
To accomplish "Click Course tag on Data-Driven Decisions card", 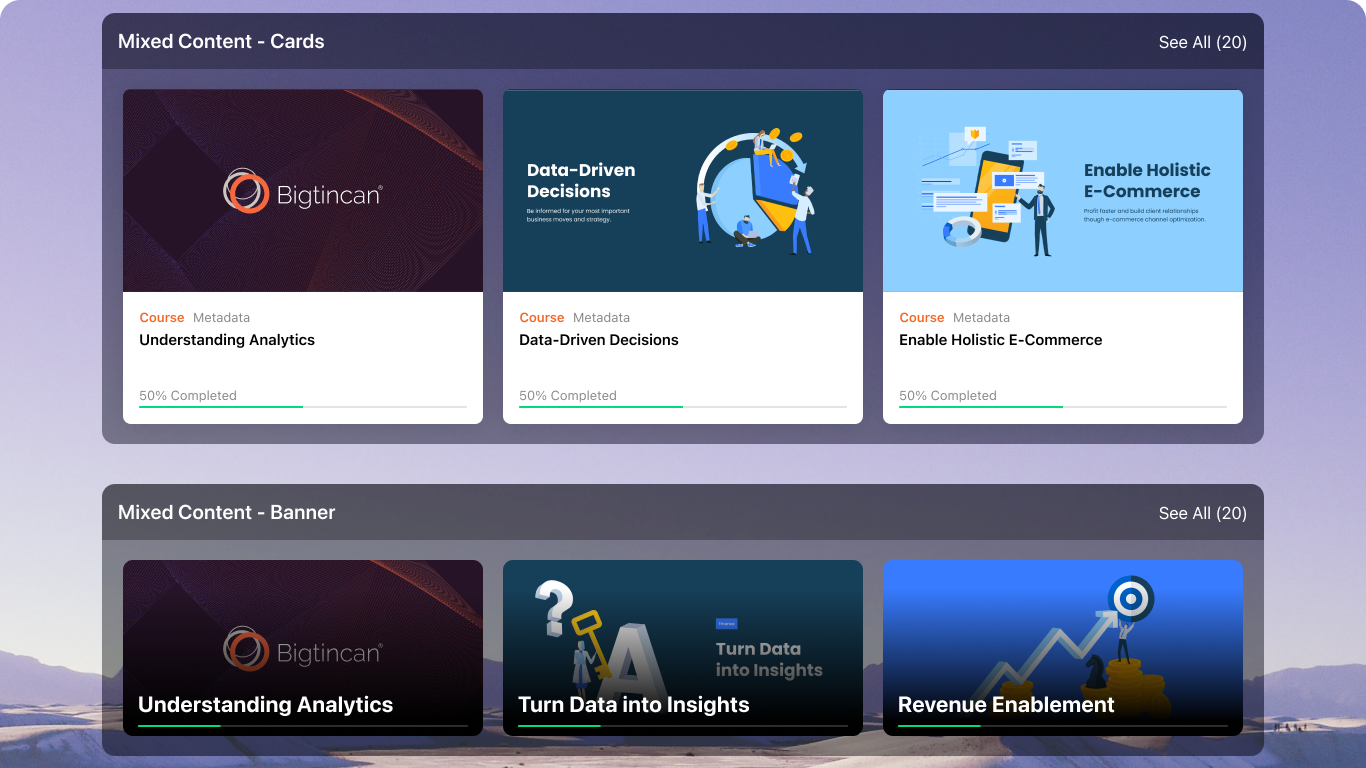I will 542,318.
